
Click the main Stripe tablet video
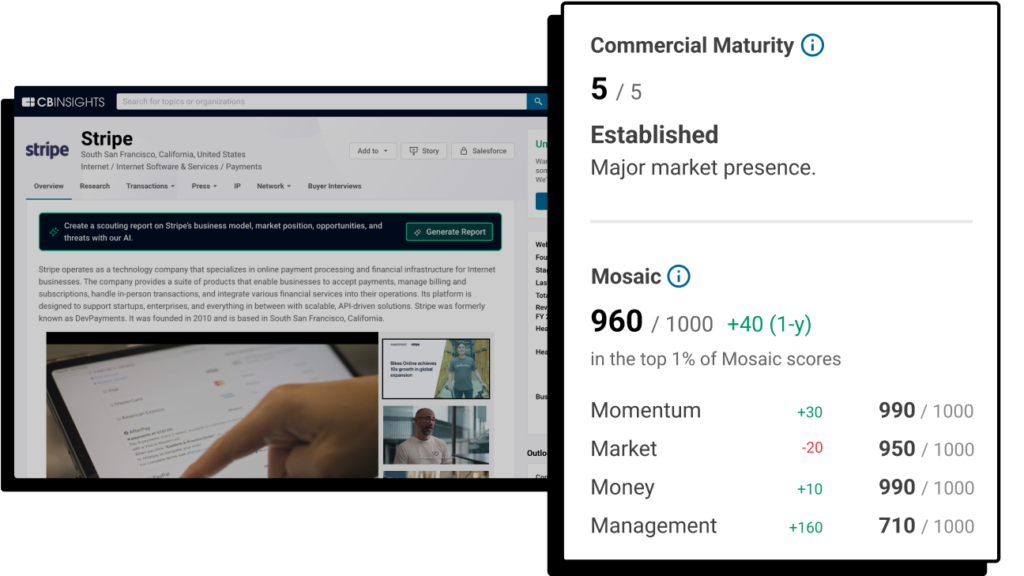212,405
